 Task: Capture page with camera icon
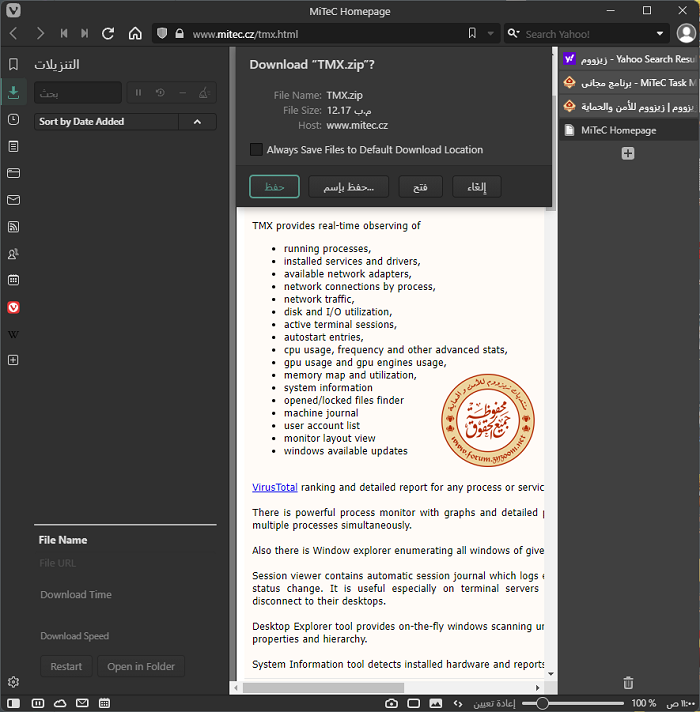click(x=391, y=703)
